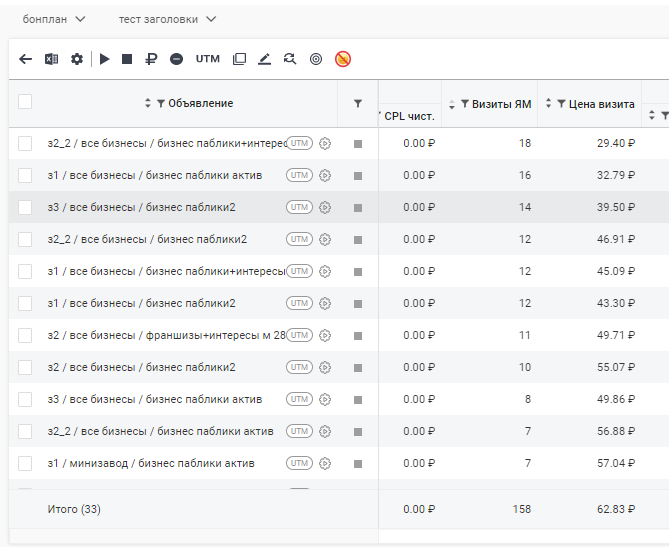Click the edit pencil icon
Image resolution: width=669 pixels, height=547 pixels.
coord(265,59)
